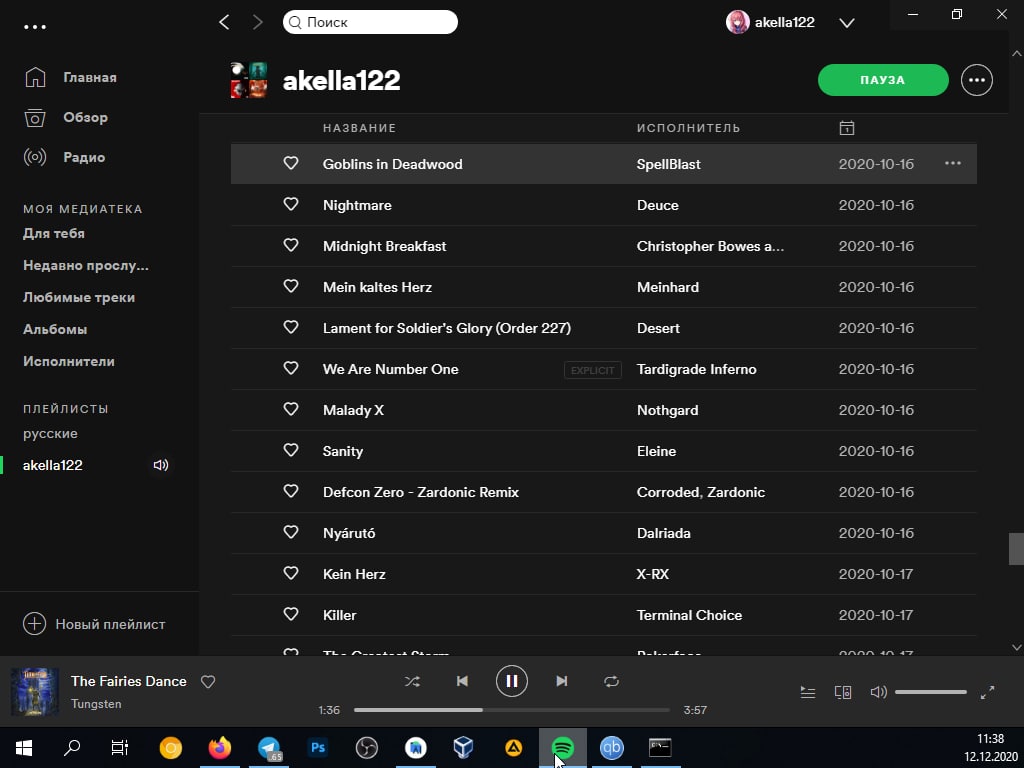Create a Новый плейлист
The height and width of the screenshot is (768, 1024).
(x=94, y=624)
